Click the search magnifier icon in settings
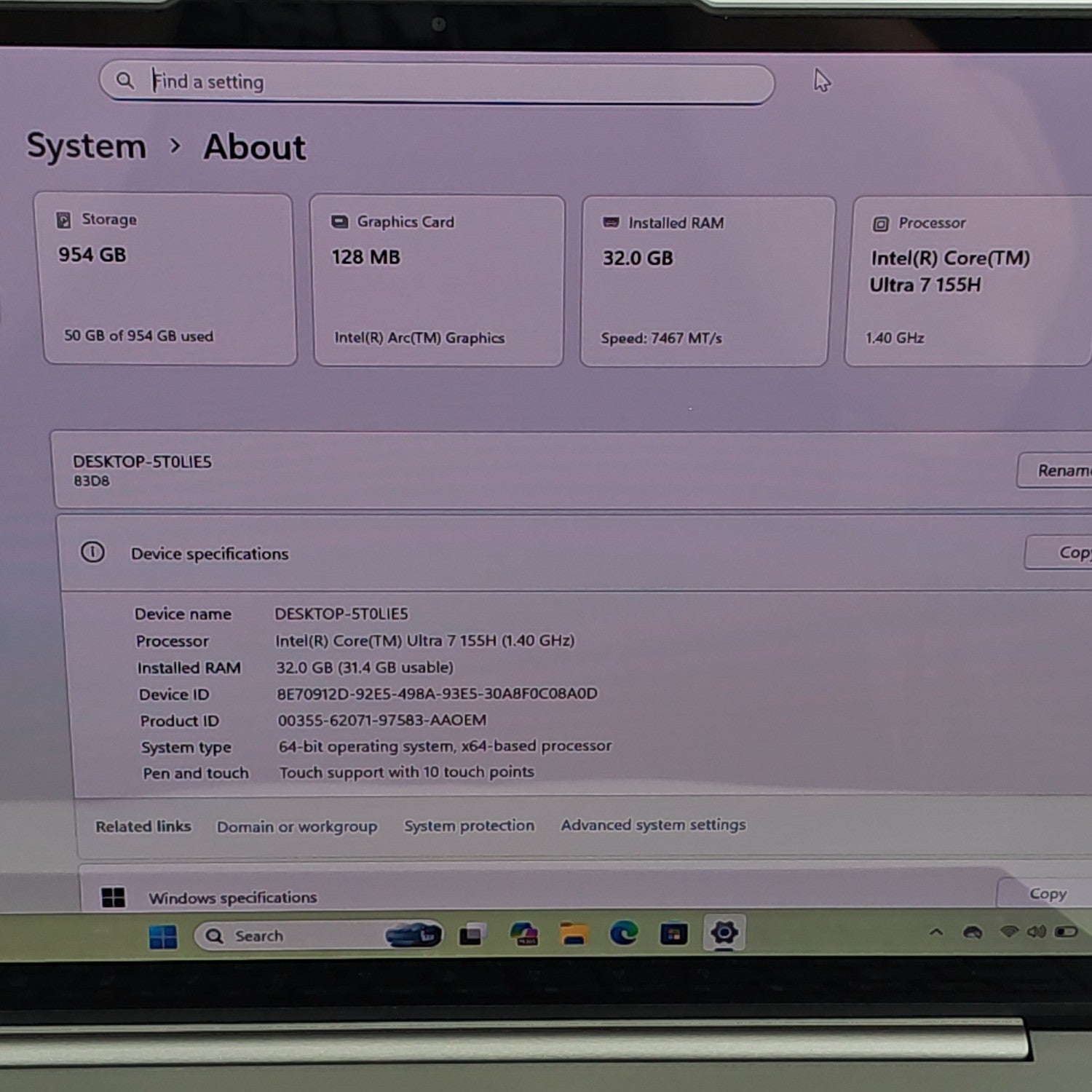Viewport: 1092px width, 1092px height. click(124, 80)
